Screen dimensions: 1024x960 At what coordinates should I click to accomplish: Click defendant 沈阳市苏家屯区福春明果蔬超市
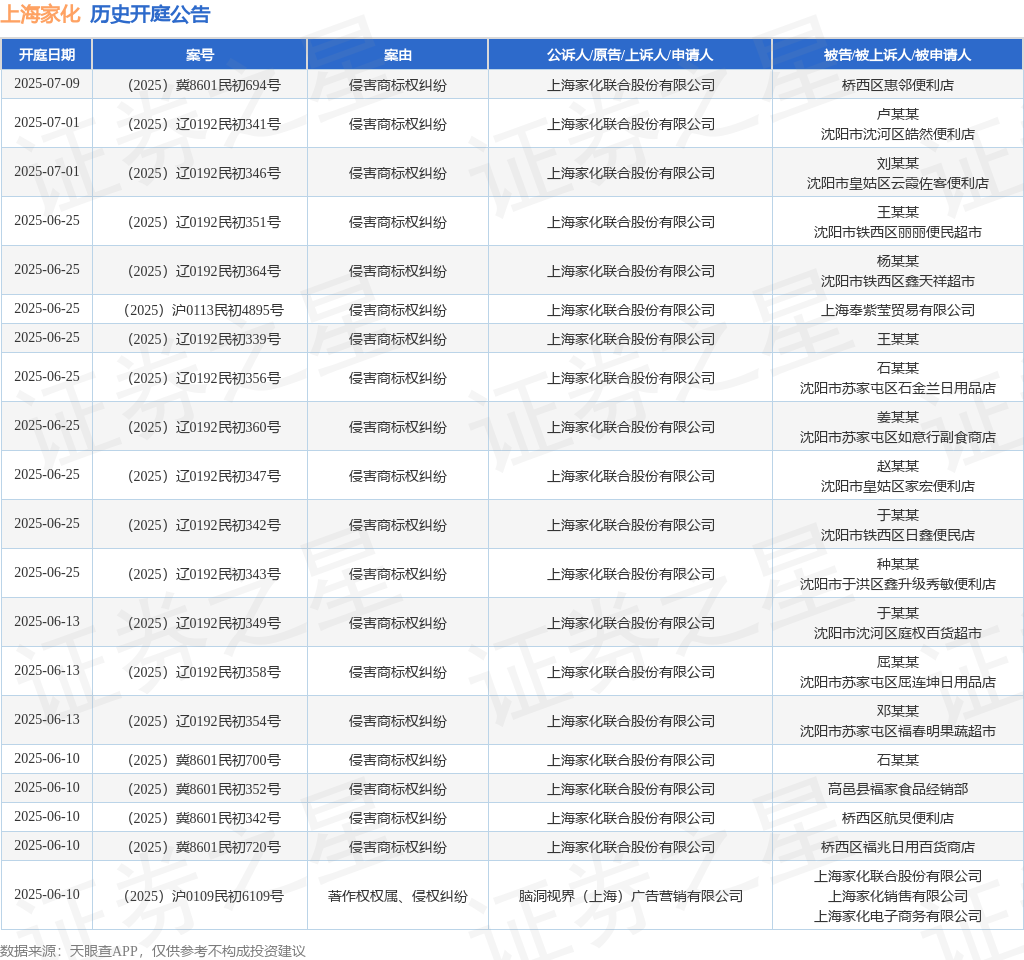click(x=897, y=731)
